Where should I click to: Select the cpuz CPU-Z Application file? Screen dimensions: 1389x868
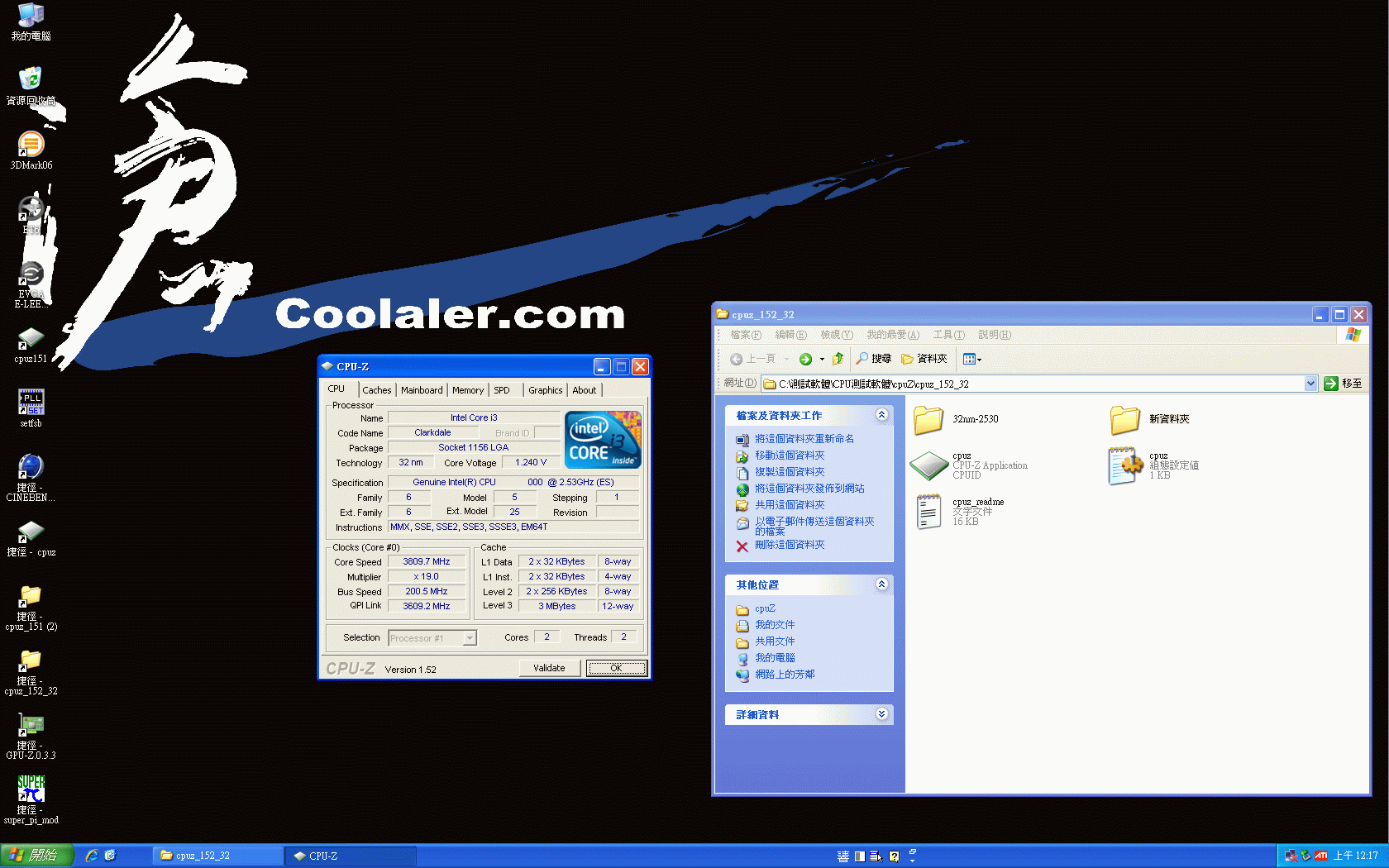(969, 465)
